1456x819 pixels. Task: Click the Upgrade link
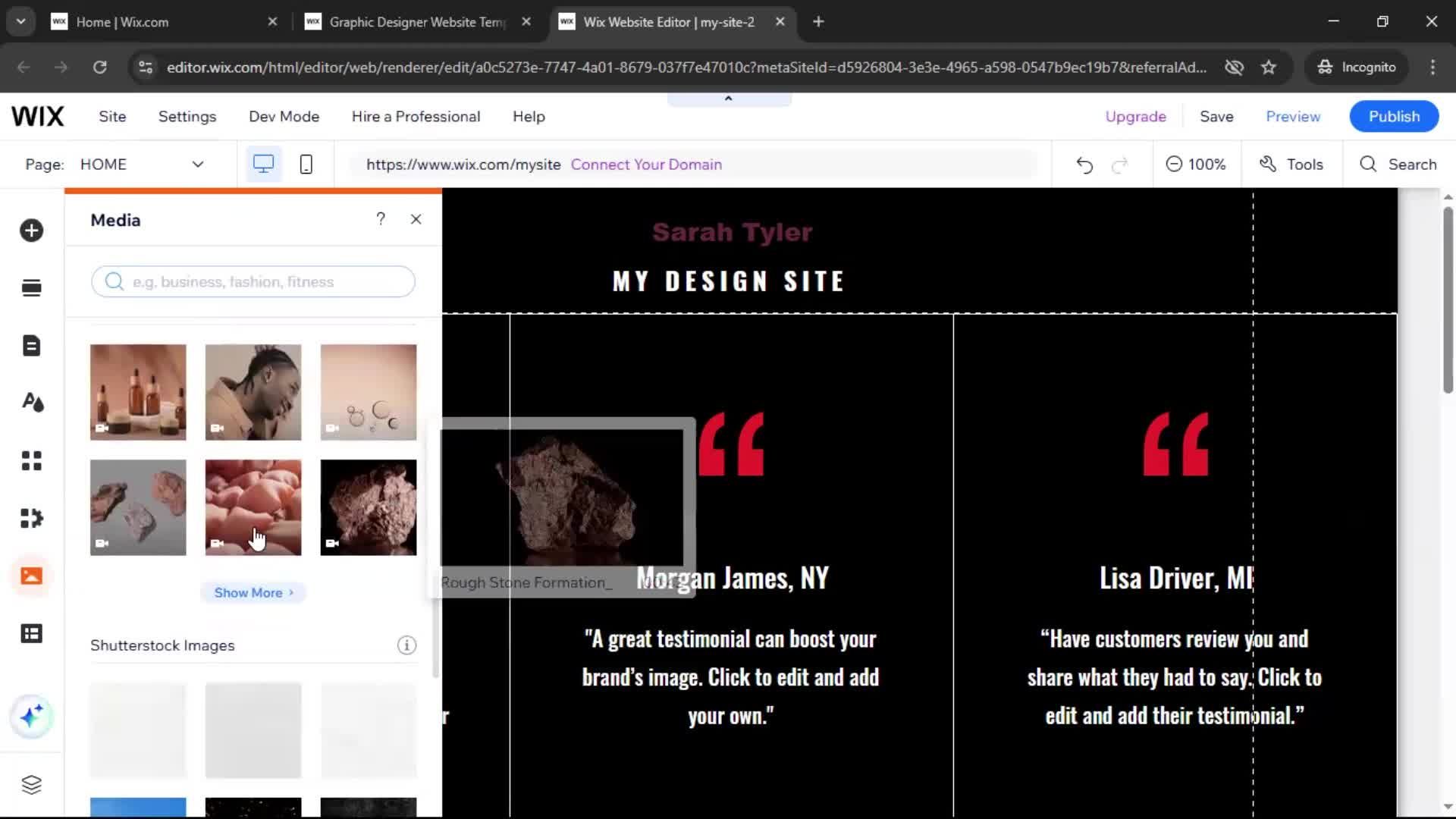(x=1135, y=117)
